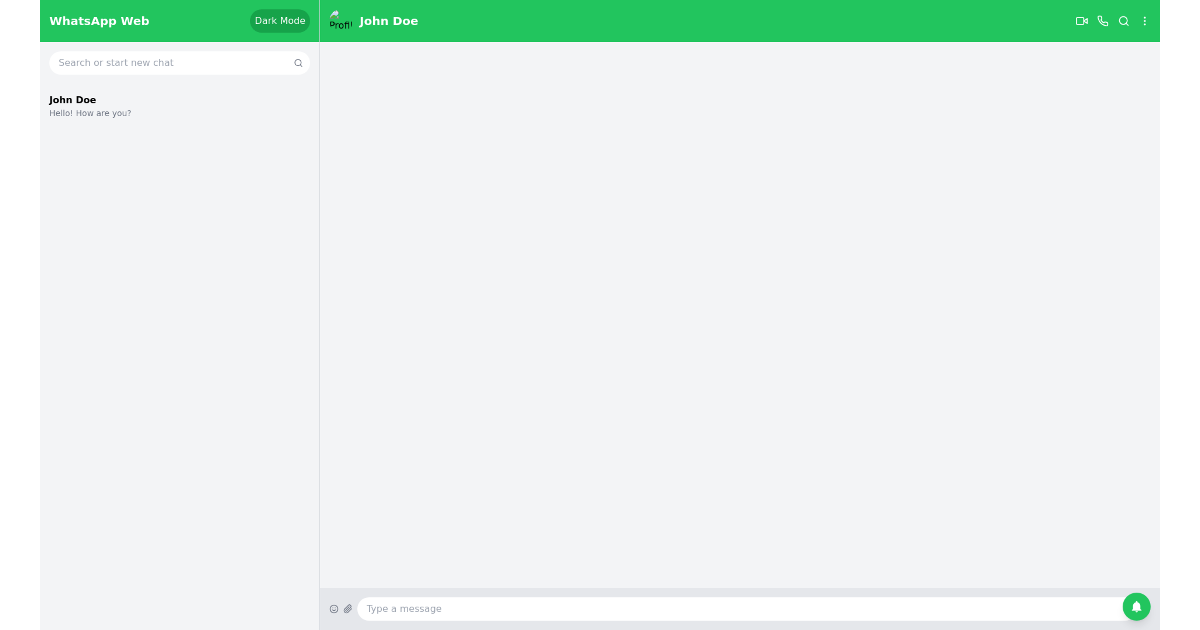Screen dimensions: 1200x630
Task: Click the "Hello! How are you?" message preview
Action: pos(90,113)
